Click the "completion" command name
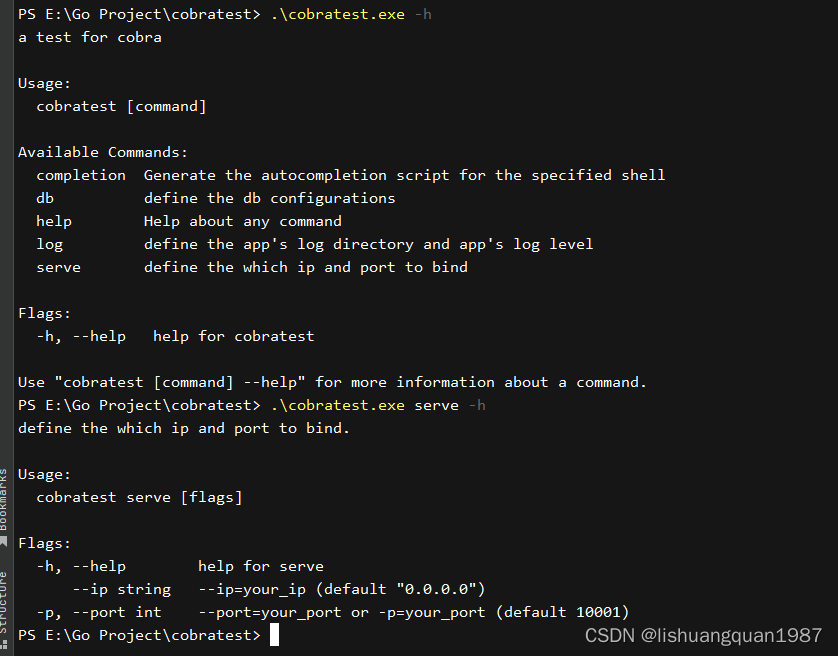838x656 pixels. [x=81, y=175]
